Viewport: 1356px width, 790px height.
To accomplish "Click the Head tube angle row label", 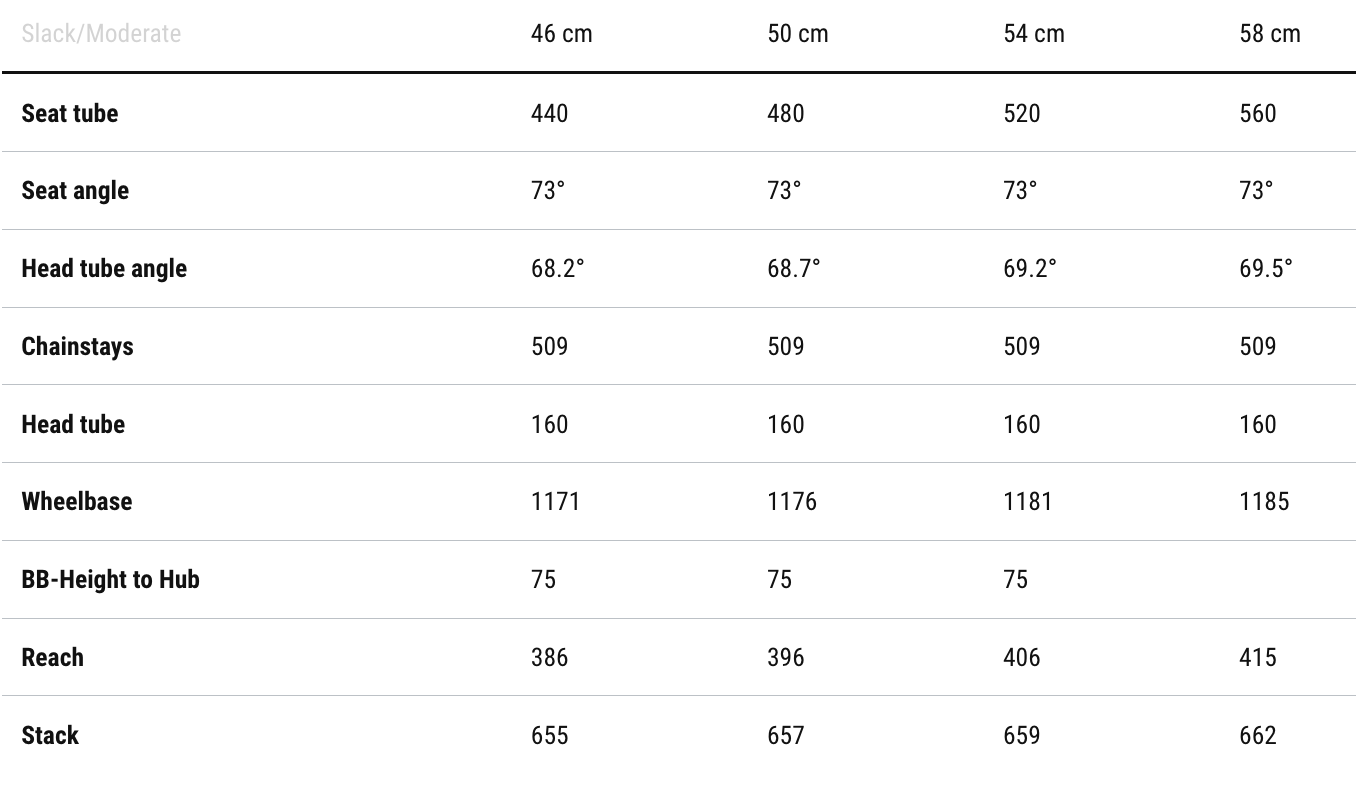I will [104, 268].
